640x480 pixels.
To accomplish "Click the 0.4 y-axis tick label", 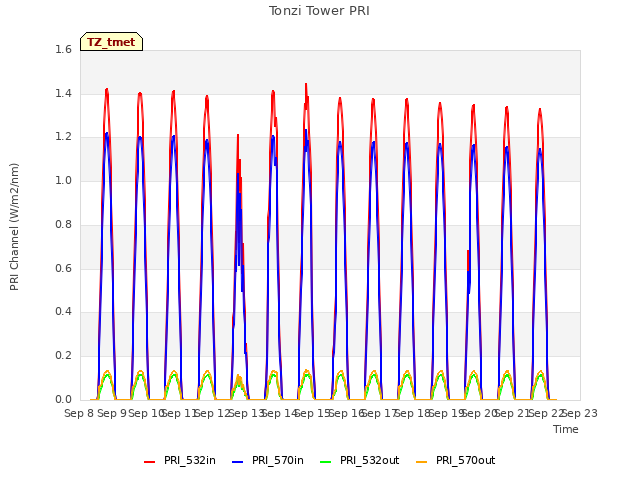I will (x=63, y=312).
